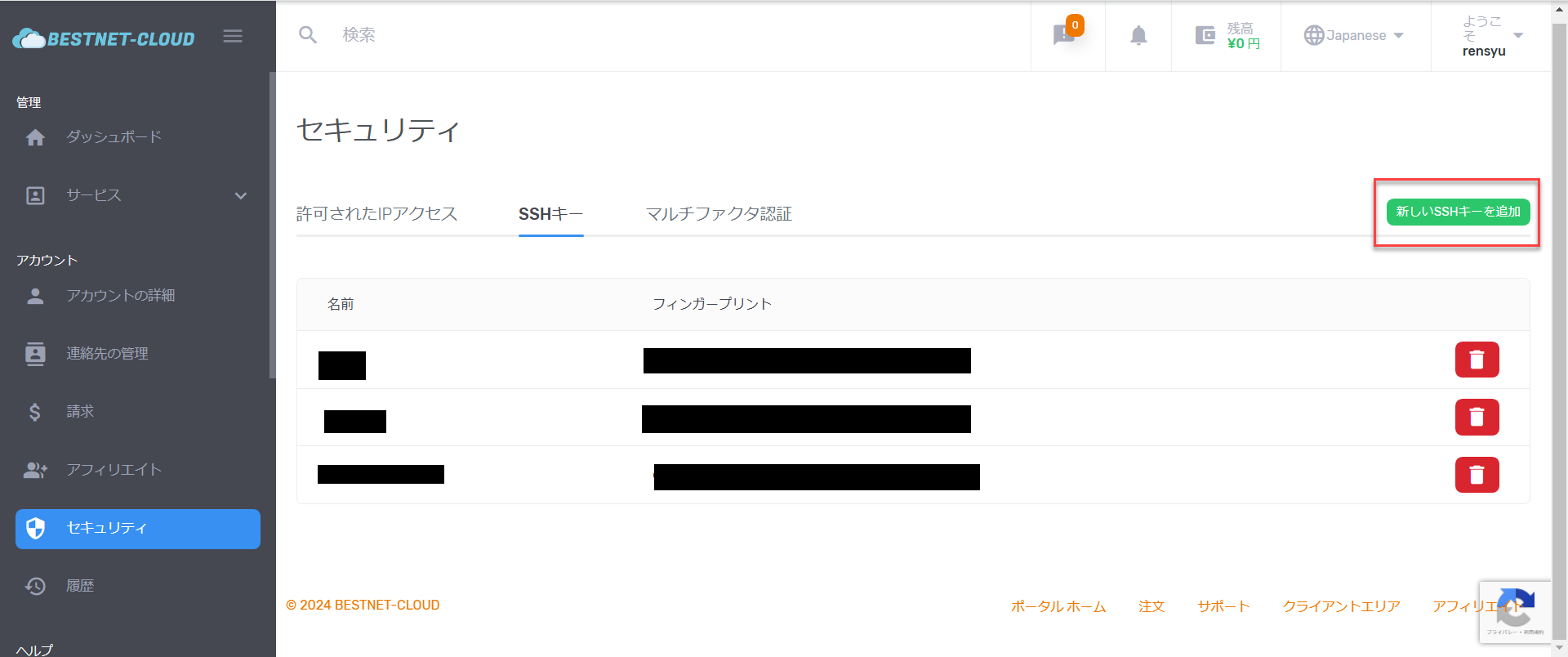Open the Japanese language dropdown
The width and height of the screenshot is (1568, 657).
pyautogui.click(x=1354, y=35)
